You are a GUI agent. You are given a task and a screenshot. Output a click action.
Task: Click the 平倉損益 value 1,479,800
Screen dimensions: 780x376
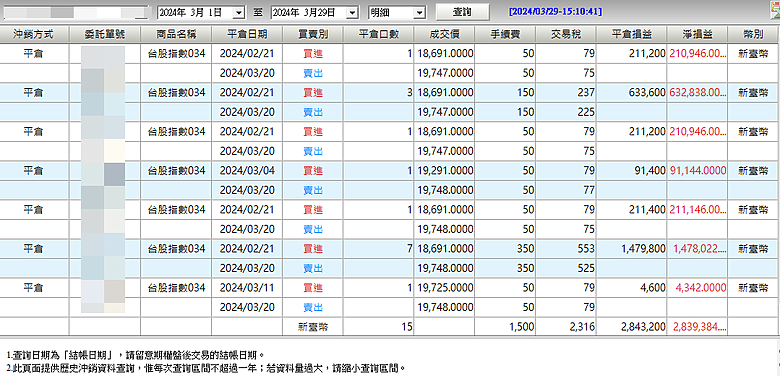[x=632, y=248]
